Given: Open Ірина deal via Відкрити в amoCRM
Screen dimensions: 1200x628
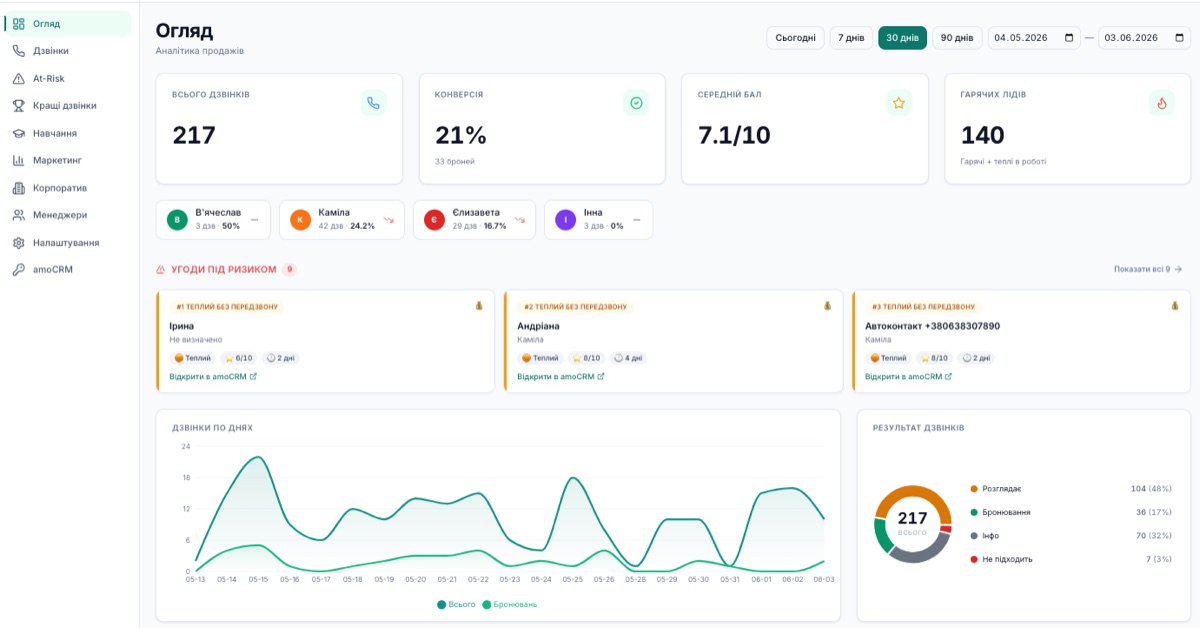Looking at the screenshot, I should (x=213, y=377).
